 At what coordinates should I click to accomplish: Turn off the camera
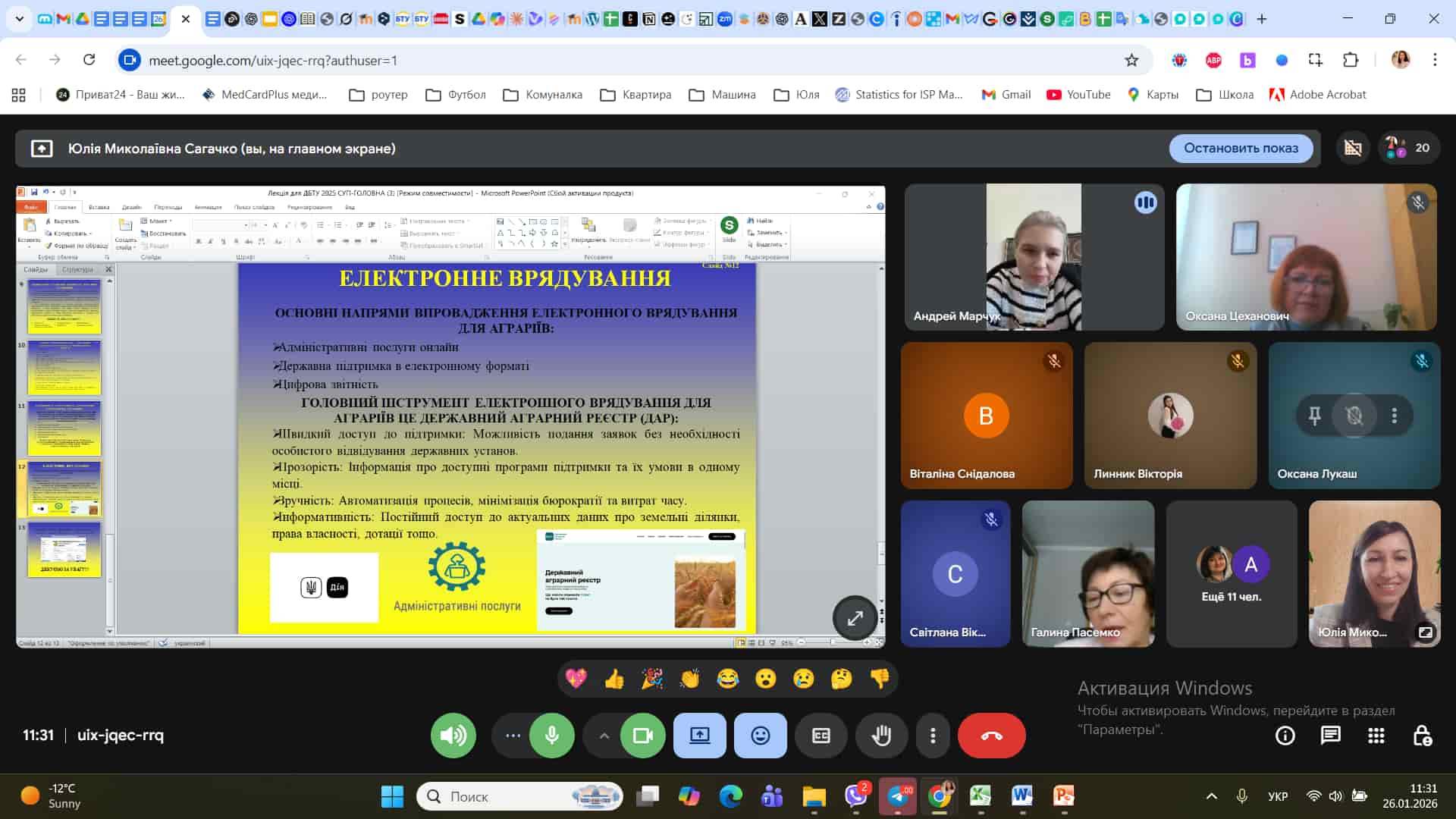click(x=643, y=736)
